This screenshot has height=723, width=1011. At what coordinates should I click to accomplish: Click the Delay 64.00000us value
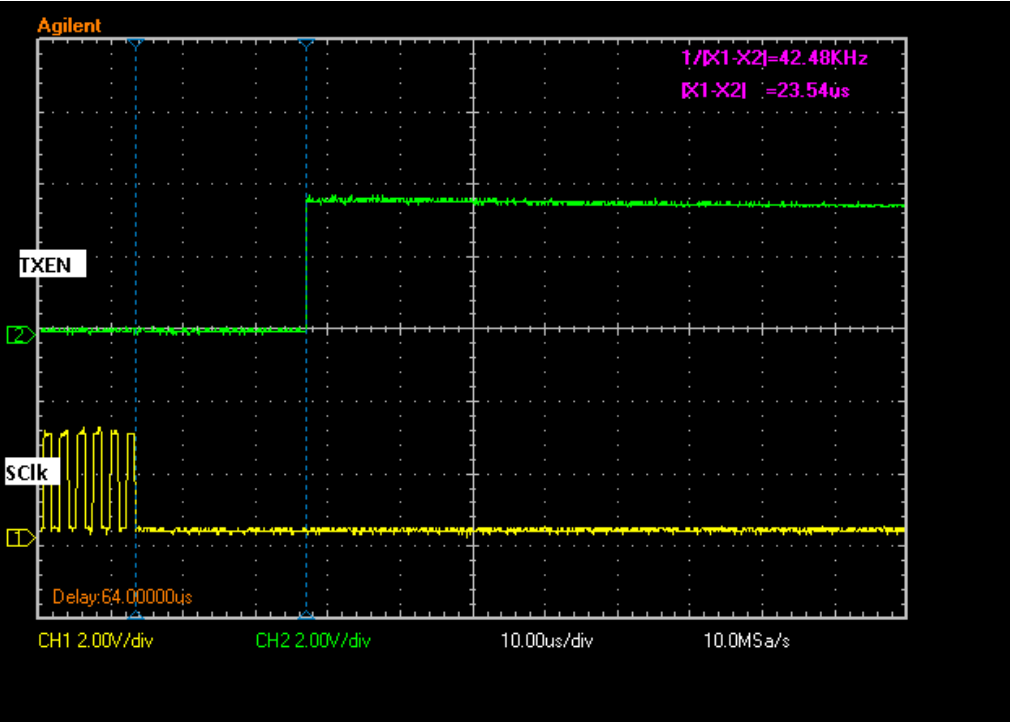122,597
